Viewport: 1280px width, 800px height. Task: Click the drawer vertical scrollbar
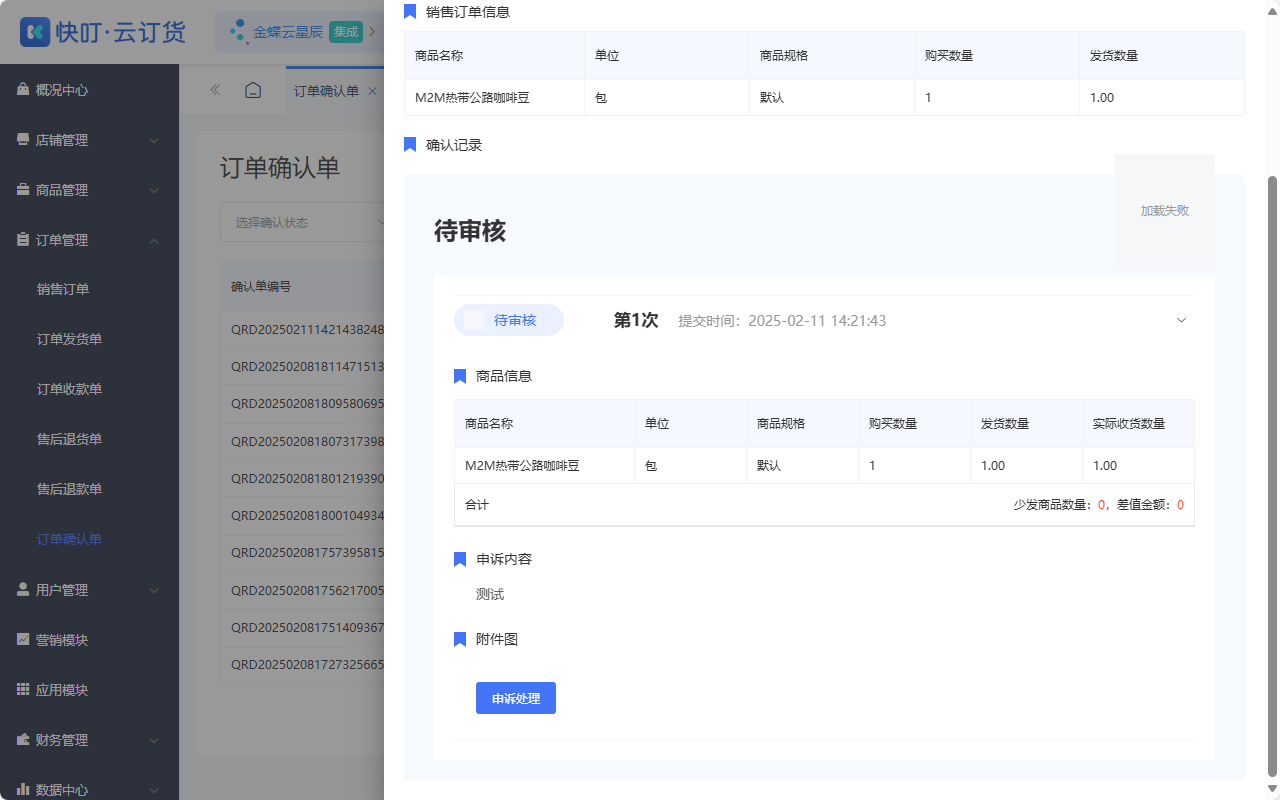(1272, 475)
